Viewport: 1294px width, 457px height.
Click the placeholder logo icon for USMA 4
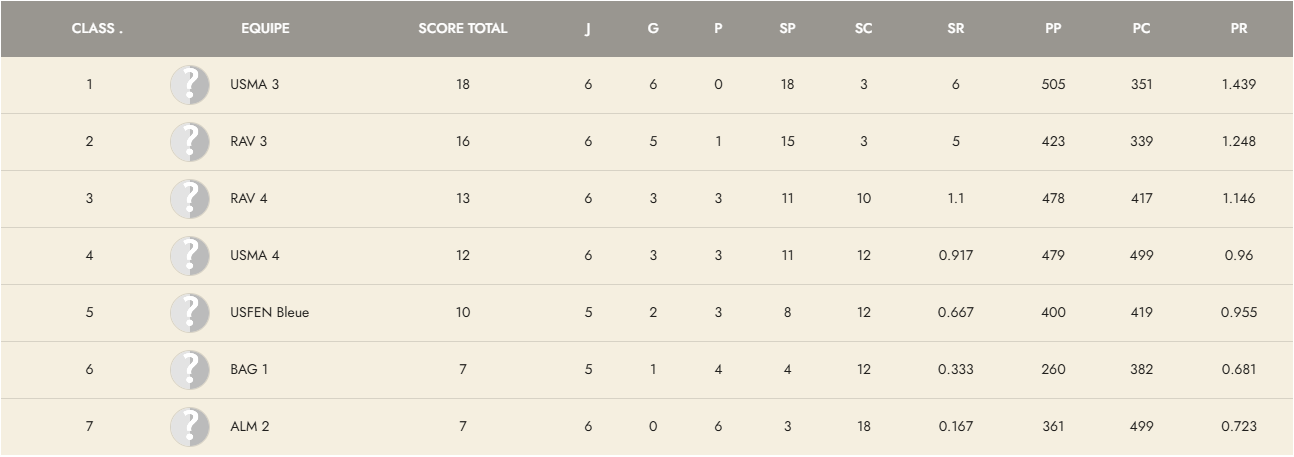pyautogui.click(x=190, y=256)
